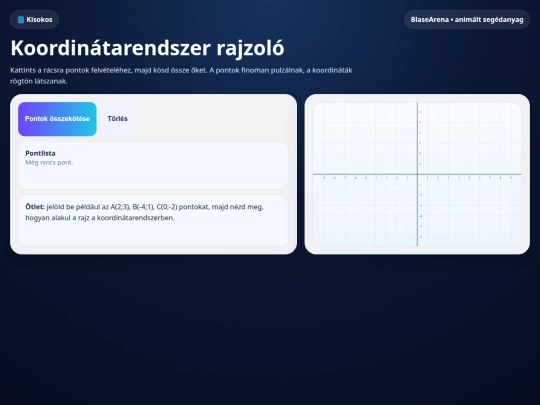Click the Pontlista title

click(40, 153)
